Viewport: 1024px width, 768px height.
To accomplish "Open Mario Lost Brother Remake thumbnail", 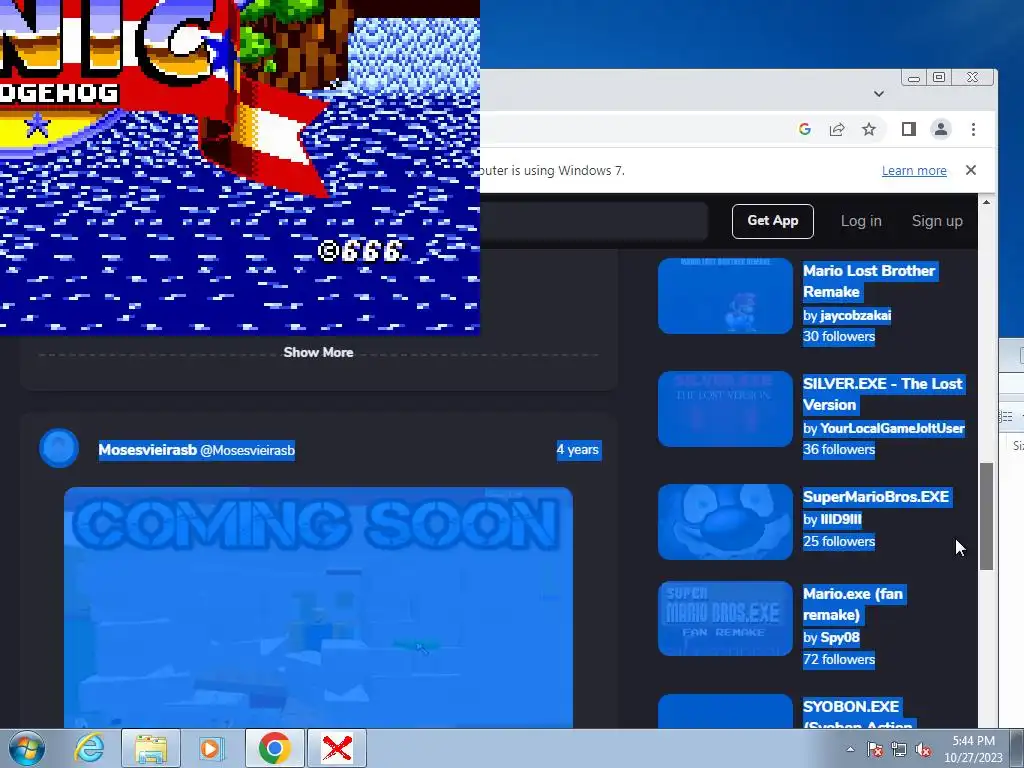I will click(x=725, y=296).
